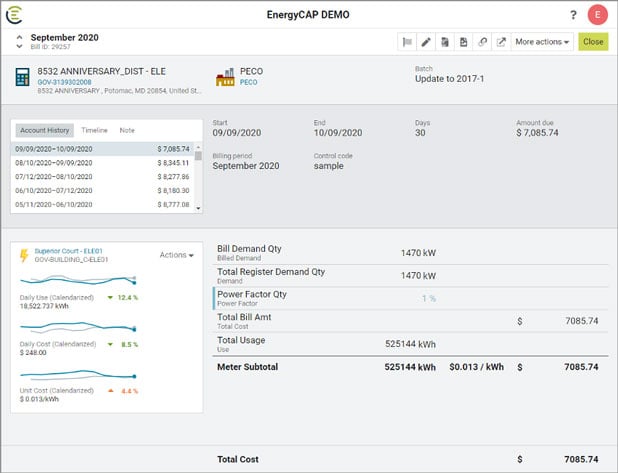Click the red user avatar E
The image size is (618, 473).
pyautogui.click(x=598, y=15)
